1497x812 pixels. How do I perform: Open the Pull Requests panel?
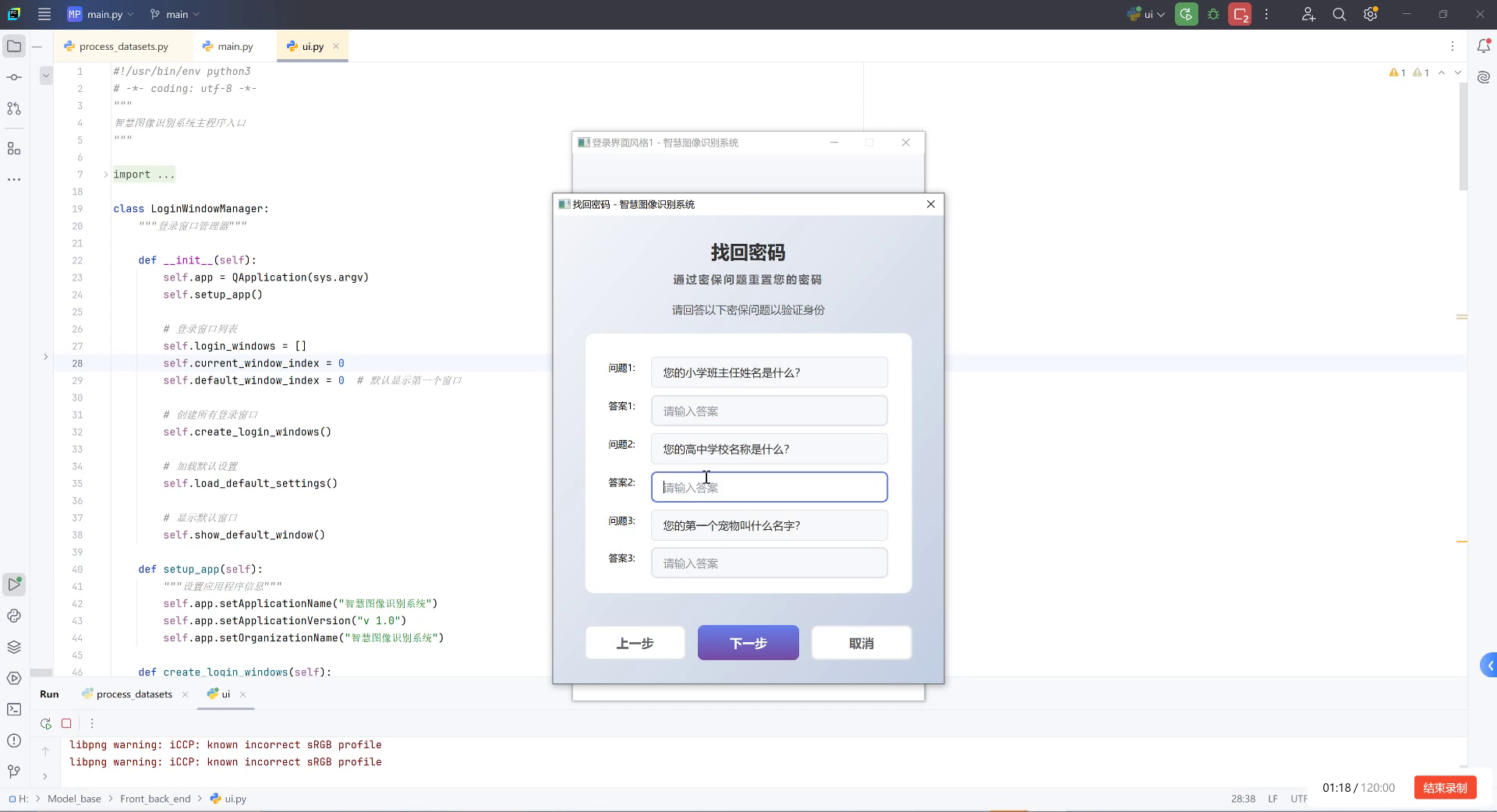pos(13,108)
